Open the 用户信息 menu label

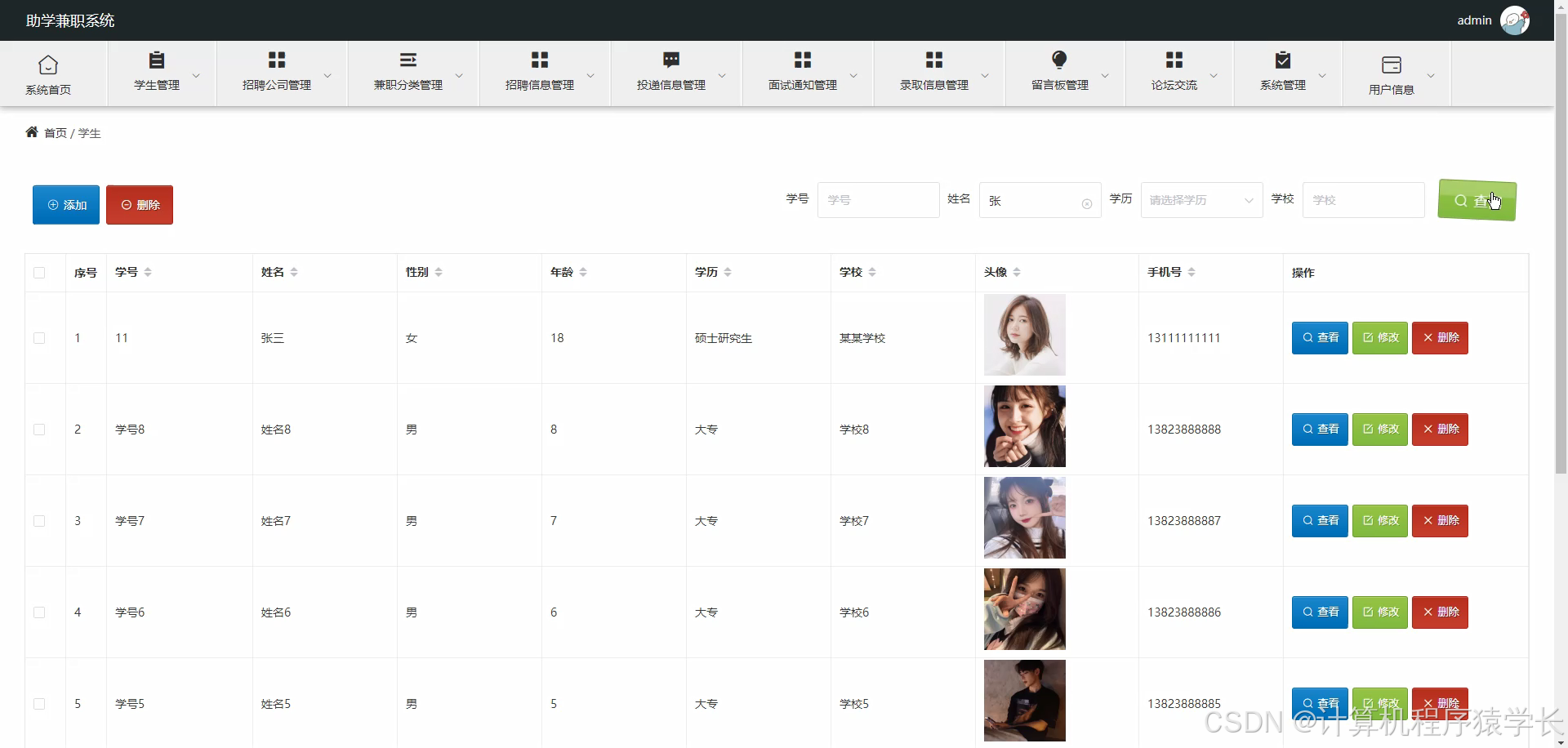[x=1392, y=90]
